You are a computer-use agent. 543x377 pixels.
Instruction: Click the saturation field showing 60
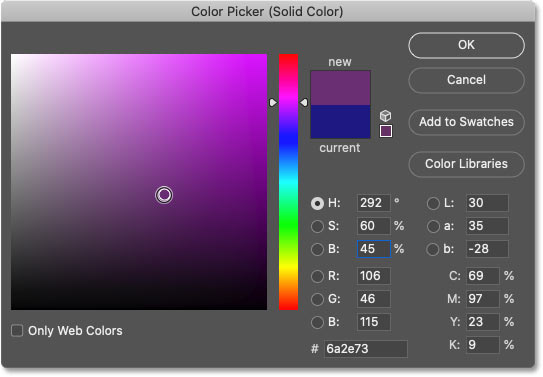pyautogui.click(x=374, y=226)
